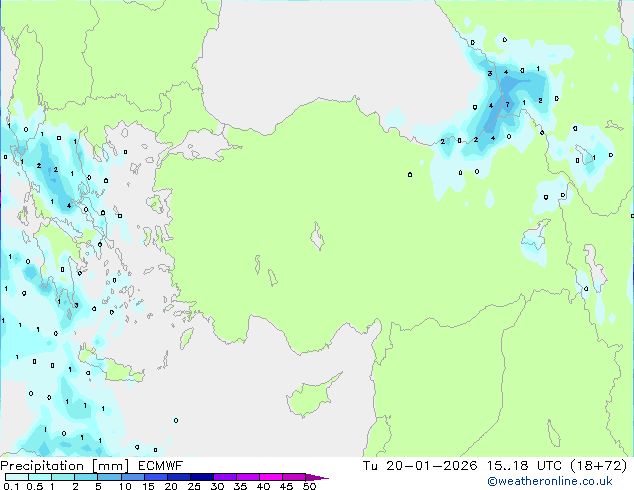The image size is (634, 490).
Task: Click the 'ECMWF' model label
Action: click(161, 466)
